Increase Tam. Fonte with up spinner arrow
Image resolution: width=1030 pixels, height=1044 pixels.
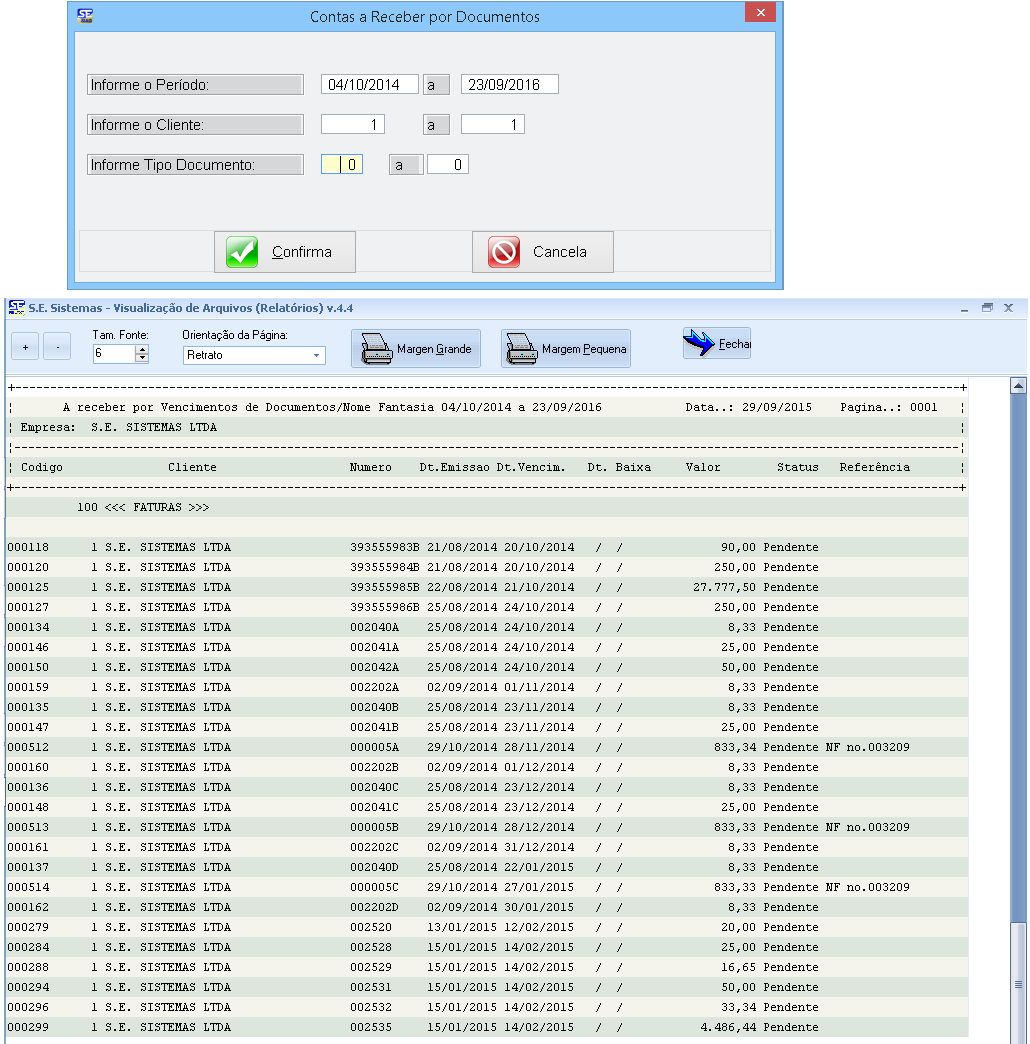tap(142, 349)
